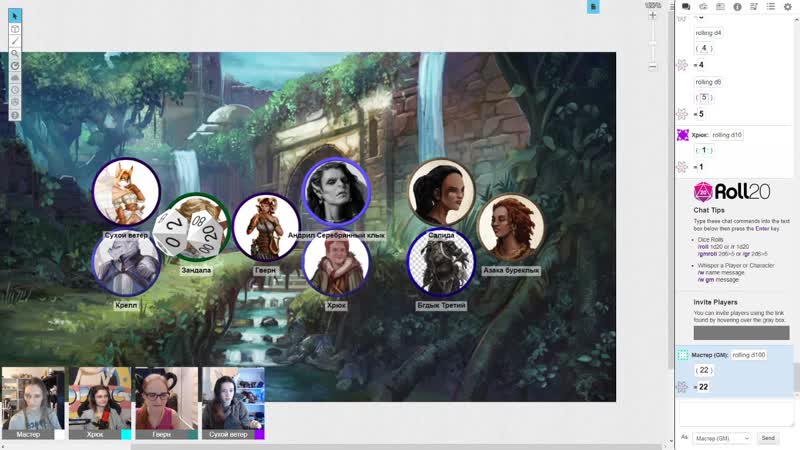800x450 pixels.
Task: Adjust the map zoom slider handle
Action: pyautogui.click(x=653, y=44)
